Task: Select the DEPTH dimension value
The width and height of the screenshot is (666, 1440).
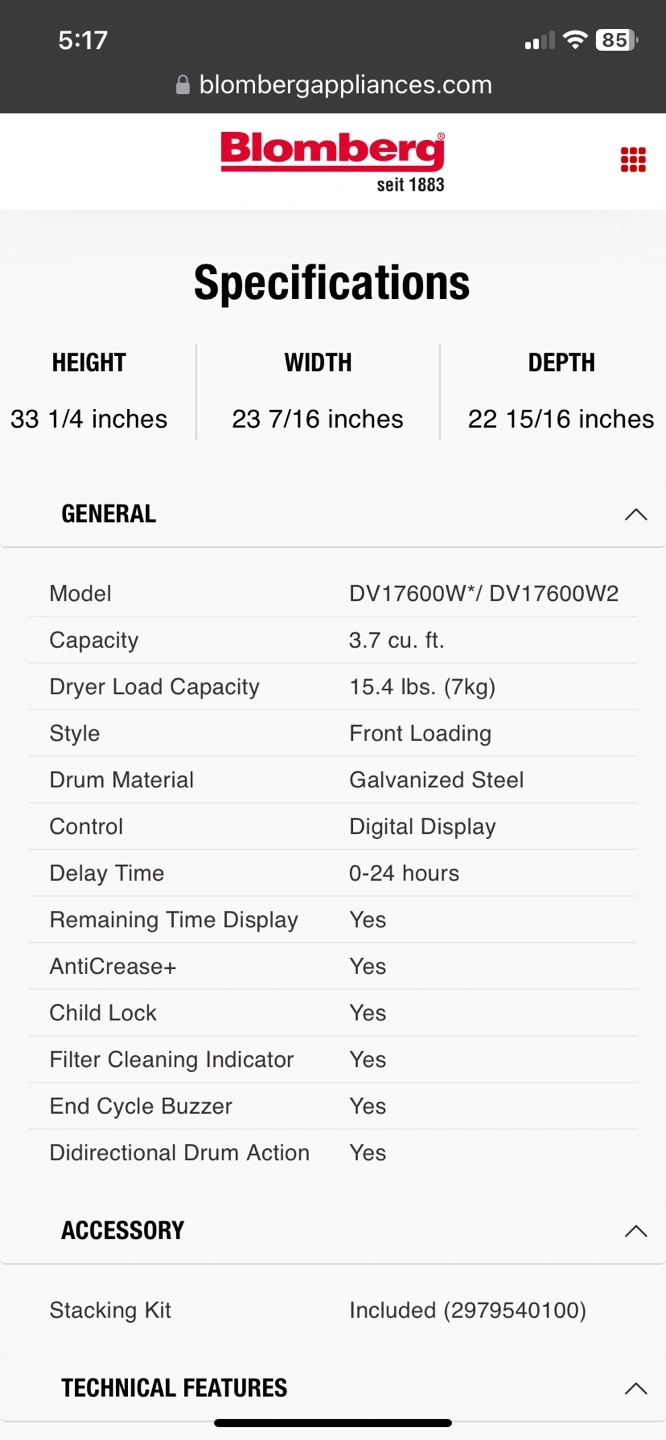Action: 561,419
